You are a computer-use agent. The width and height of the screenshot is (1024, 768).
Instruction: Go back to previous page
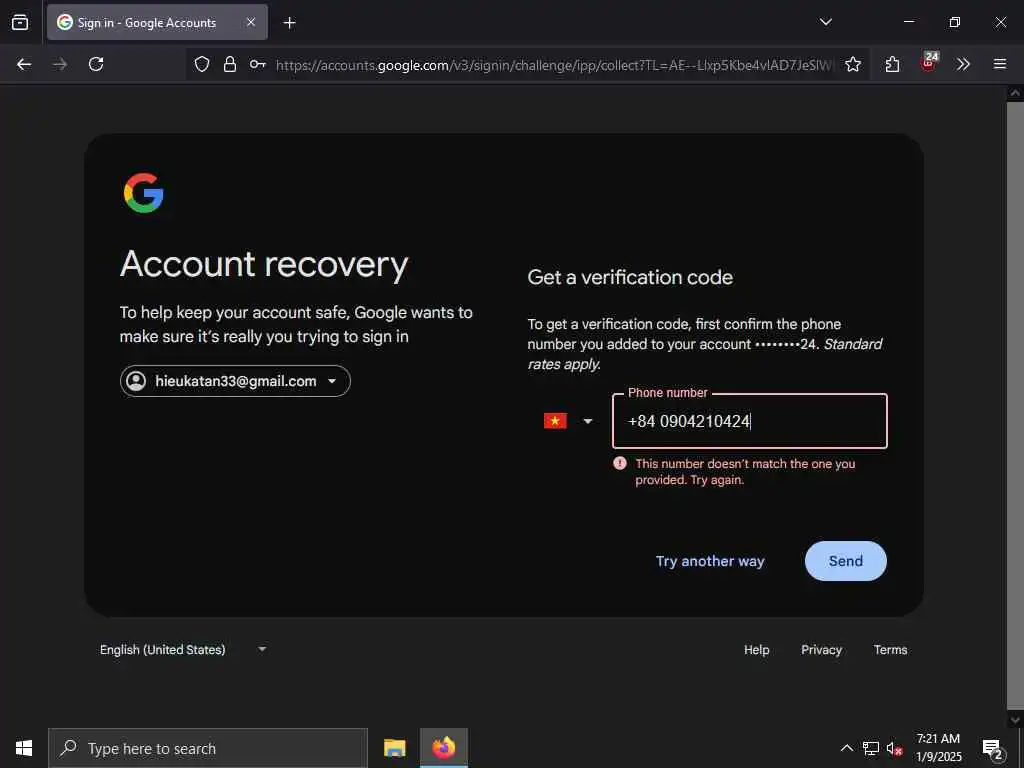pyautogui.click(x=24, y=64)
